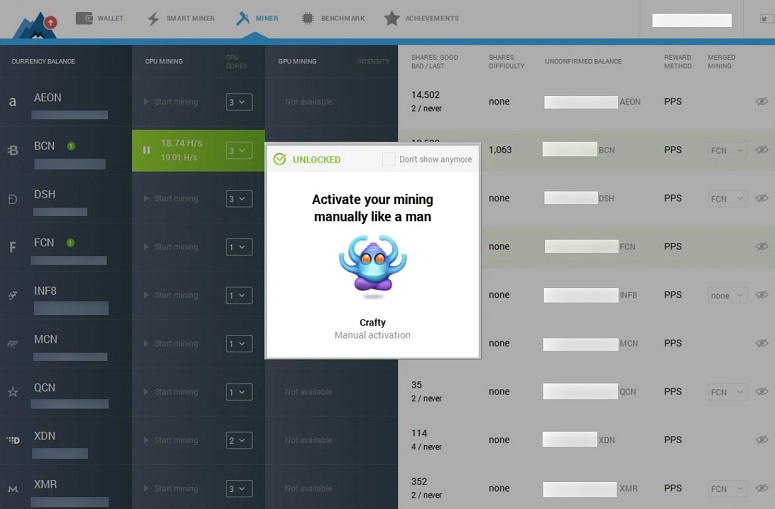Open XMR CPU cores dropdown
Screen dimensions: 775x509
(239, 489)
